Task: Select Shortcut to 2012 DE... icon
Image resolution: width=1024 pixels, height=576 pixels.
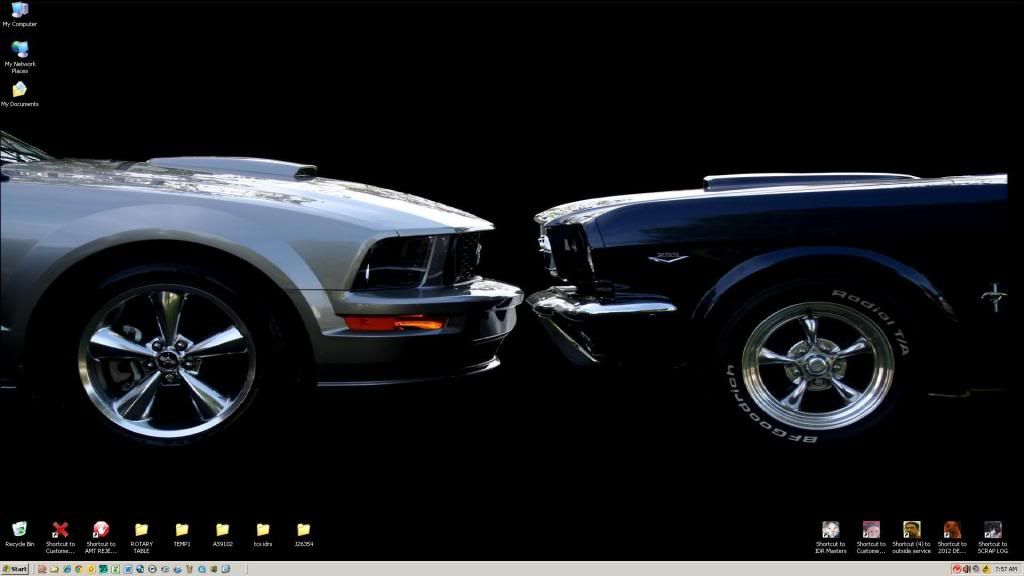Action: pos(952,537)
